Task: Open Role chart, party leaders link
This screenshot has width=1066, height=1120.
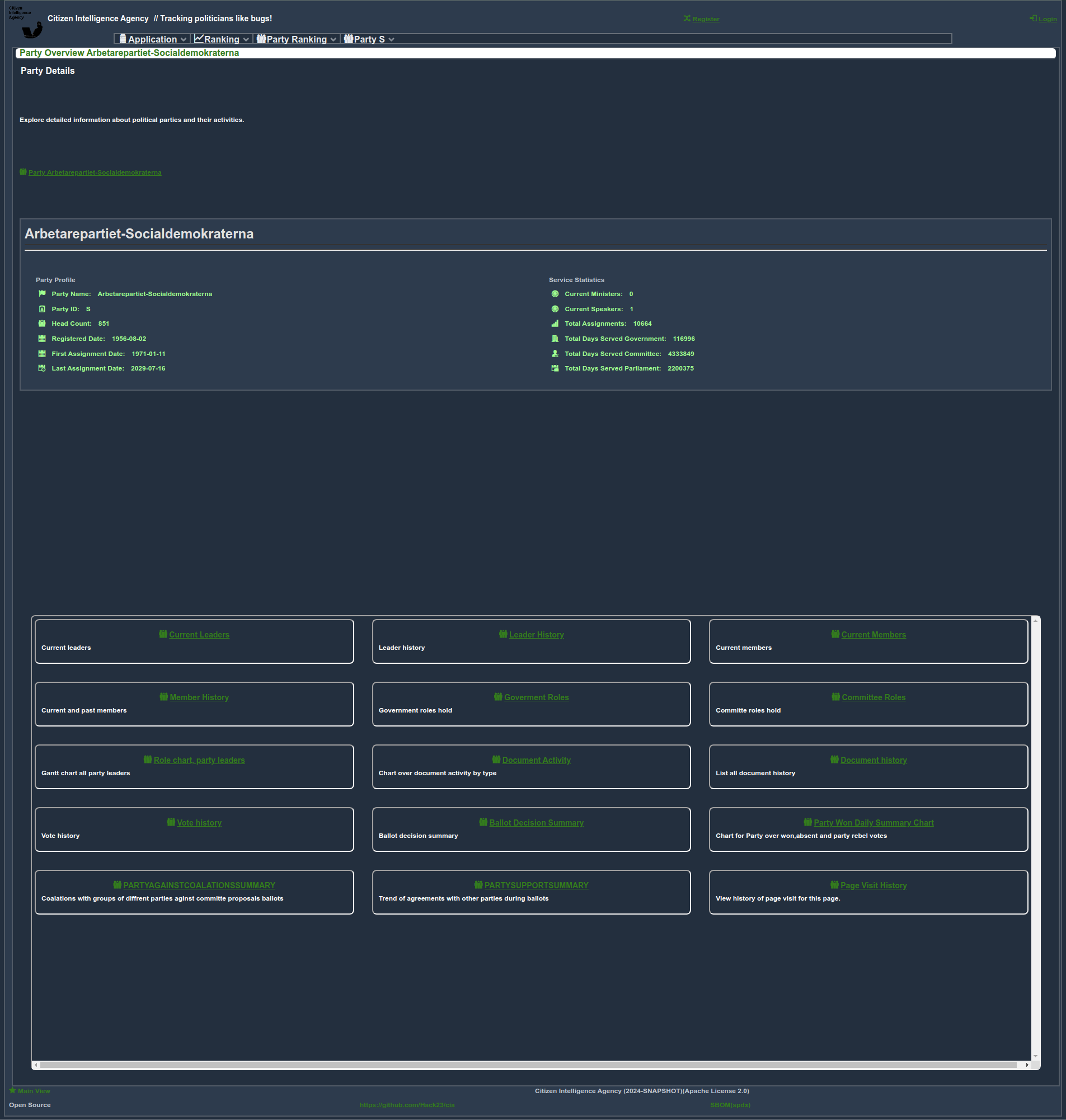Action: [199, 760]
